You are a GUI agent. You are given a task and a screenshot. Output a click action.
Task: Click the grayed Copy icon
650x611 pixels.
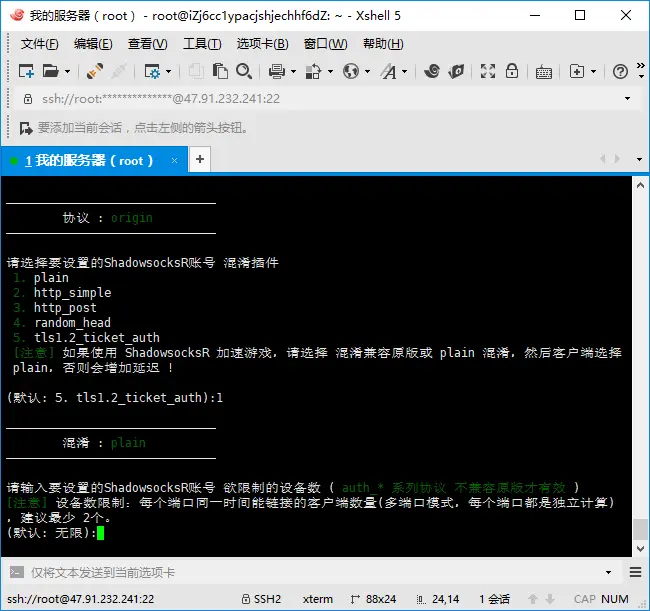tap(196, 71)
